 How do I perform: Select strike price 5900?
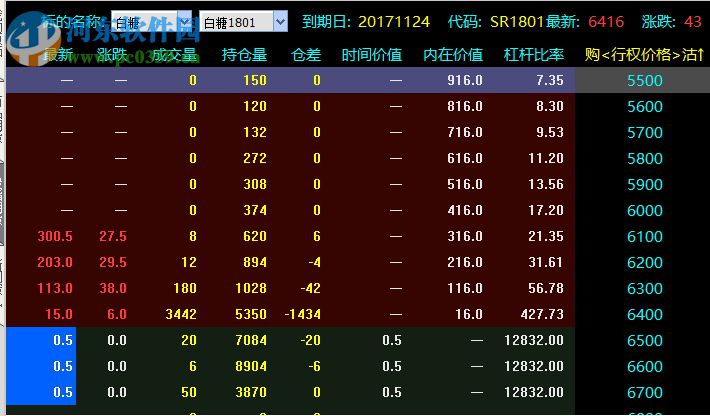[645, 184]
